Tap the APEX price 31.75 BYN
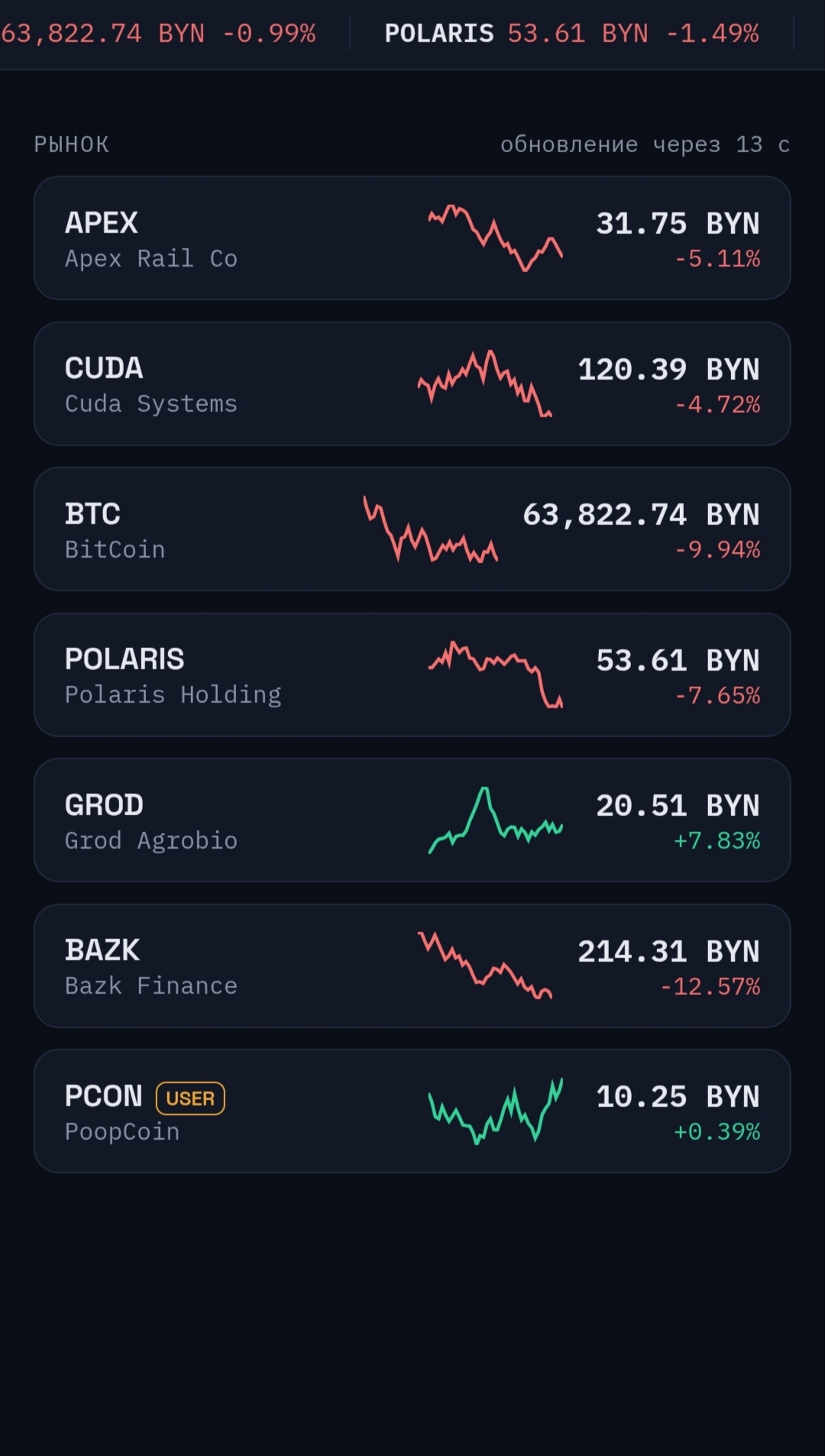The height and width of the screenshot is (1456, 825). pyautogui.click(x=678, y=223)
